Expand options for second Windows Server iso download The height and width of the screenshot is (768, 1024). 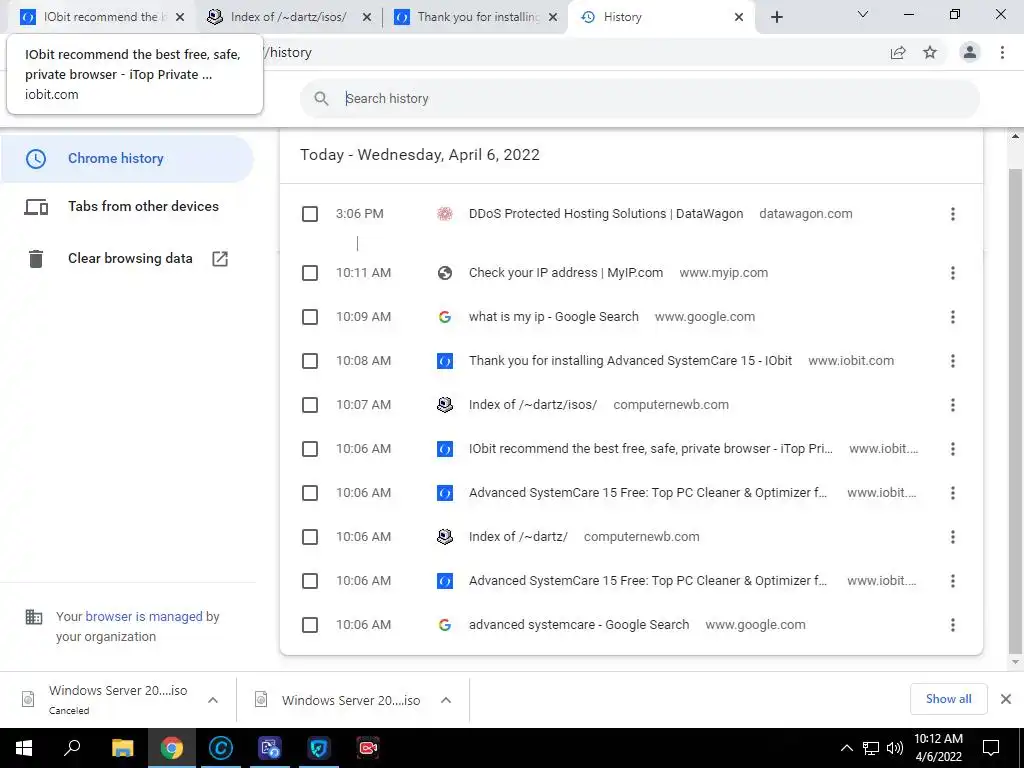446,700
